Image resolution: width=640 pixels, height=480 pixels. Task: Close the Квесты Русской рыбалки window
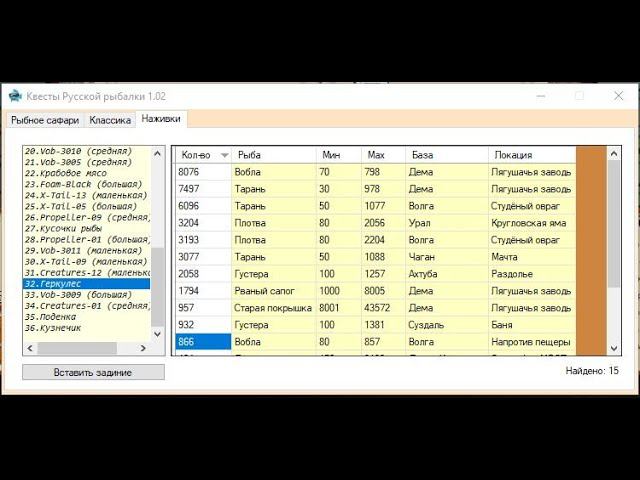pyautogui.click(x=618, y=96)
